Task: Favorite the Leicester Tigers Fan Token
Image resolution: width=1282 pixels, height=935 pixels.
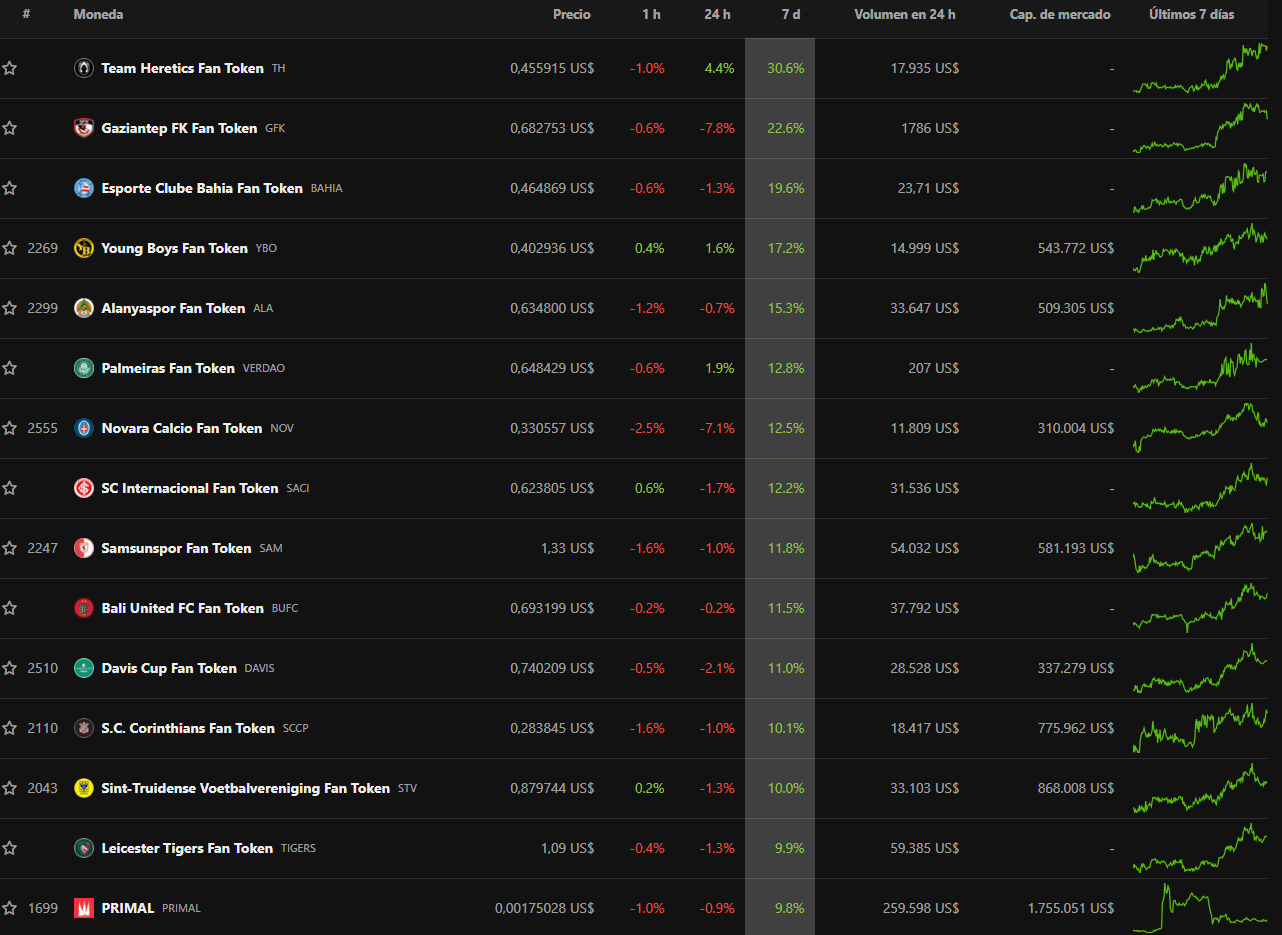Action: [x=10, y=848]
